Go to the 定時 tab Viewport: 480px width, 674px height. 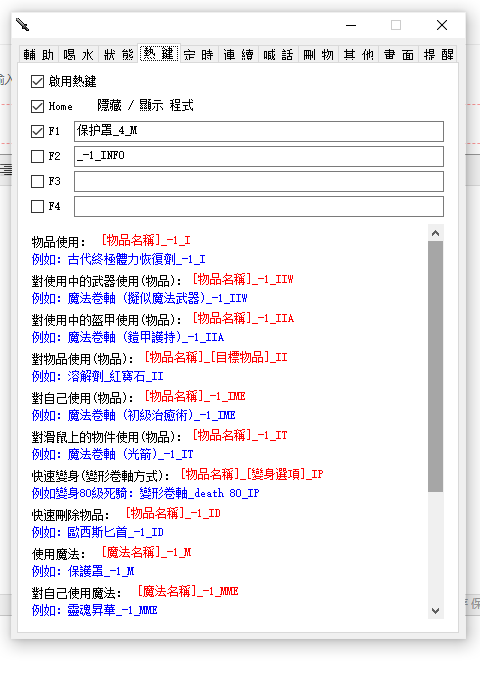pyautogui.click(x=199, y=55)
